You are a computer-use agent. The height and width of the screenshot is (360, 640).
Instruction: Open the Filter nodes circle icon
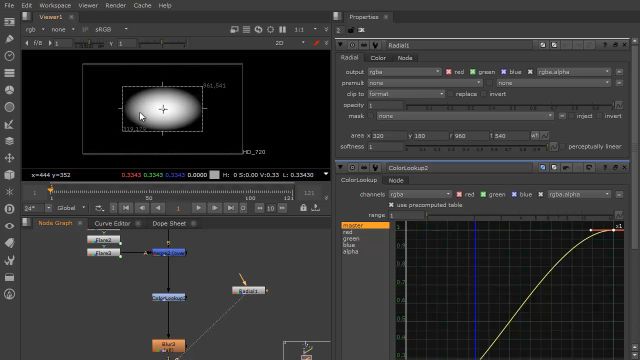tap(9, 107)
